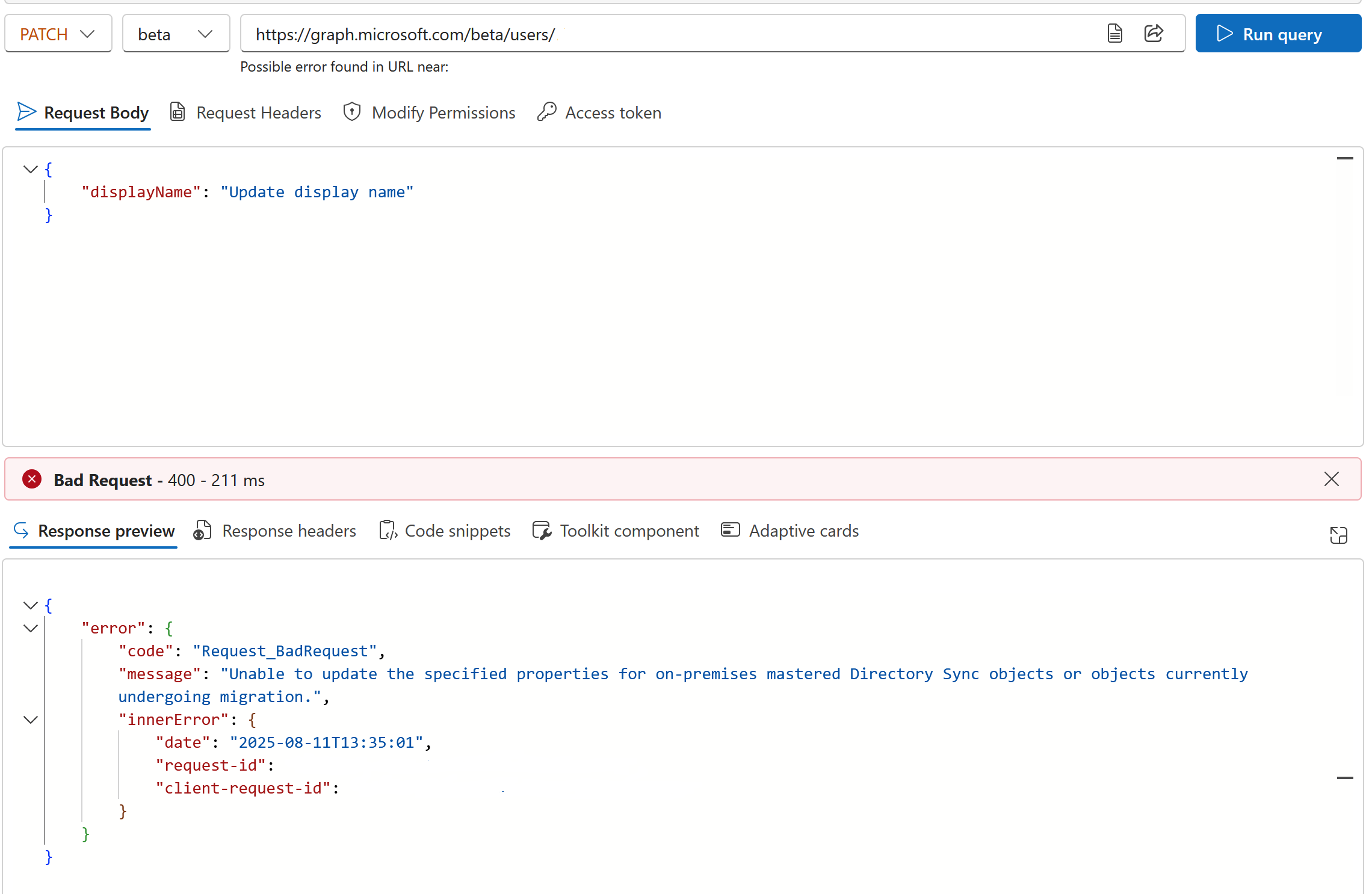The image size is (1372, 894).
Task: Click the documentation icon in URL bar
Action: tap(1114, 34)
